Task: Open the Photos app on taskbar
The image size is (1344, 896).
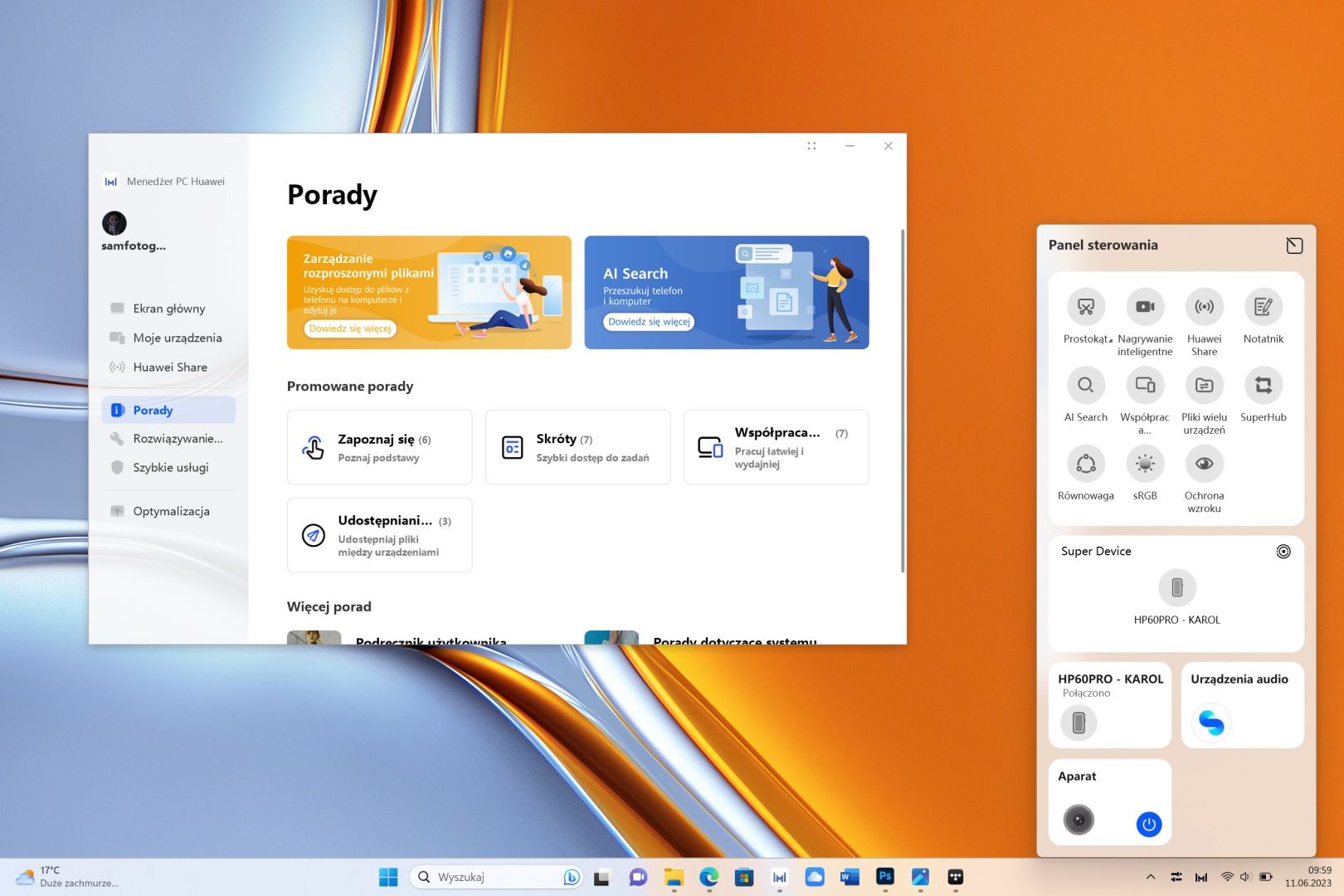Action: click(x=920, y=877)
